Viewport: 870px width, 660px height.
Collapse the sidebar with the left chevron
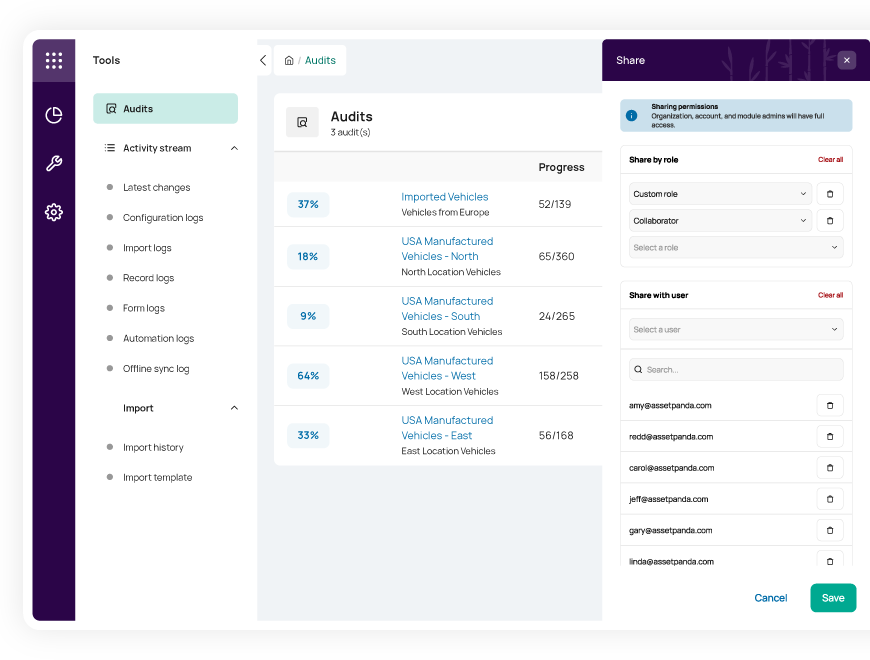[264, 60]
